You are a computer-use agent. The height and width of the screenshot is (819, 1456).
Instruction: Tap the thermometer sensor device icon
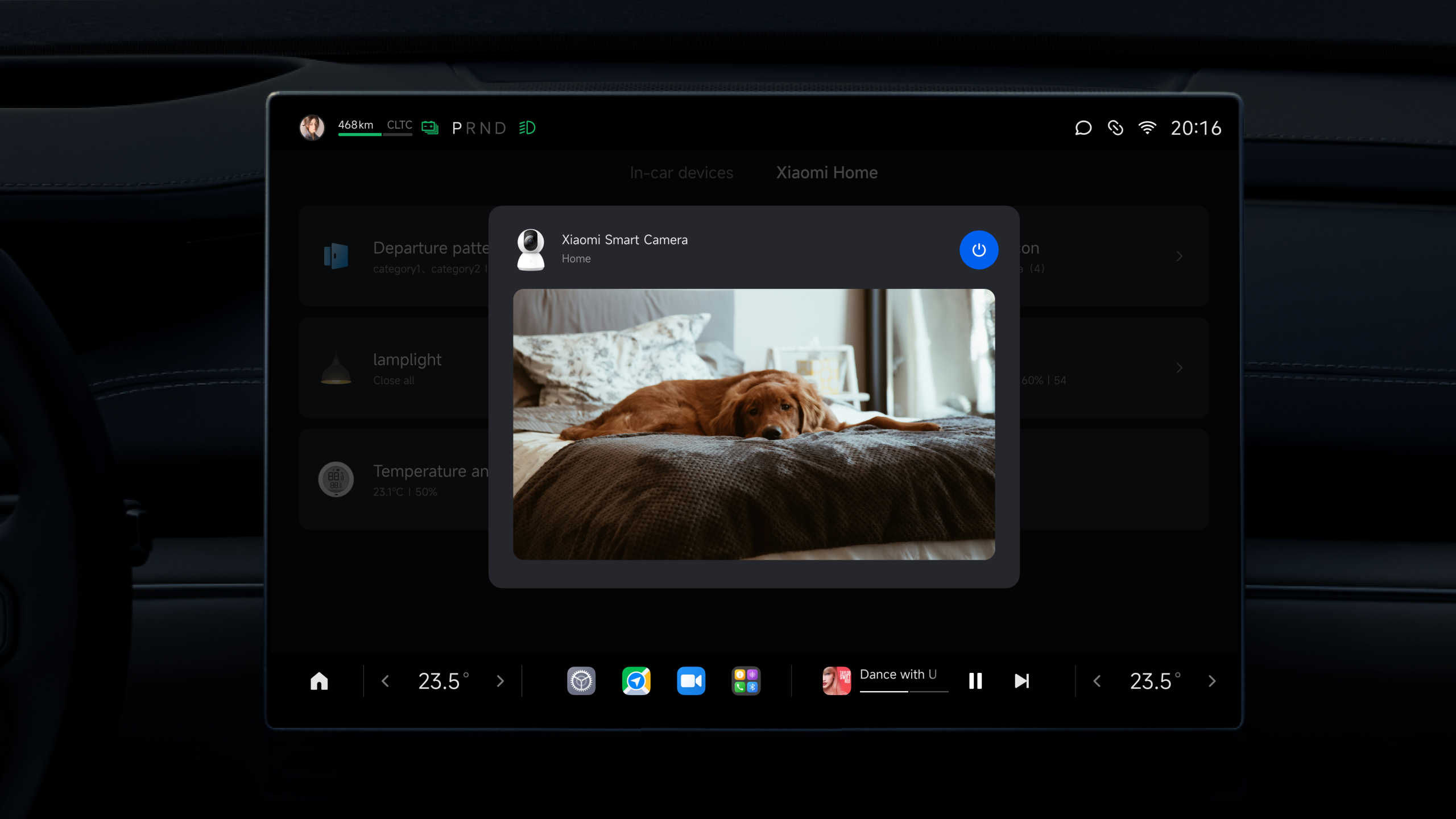pos(336,479)
